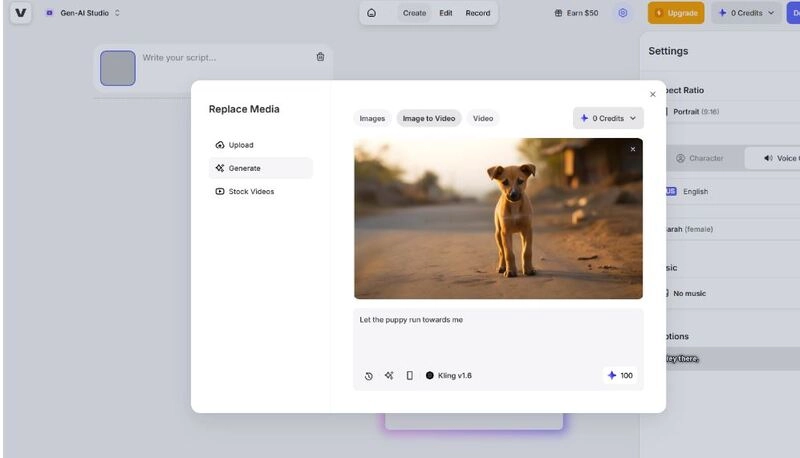
Task: Click the portrait orientation phone icon
Action: point(409,376)
